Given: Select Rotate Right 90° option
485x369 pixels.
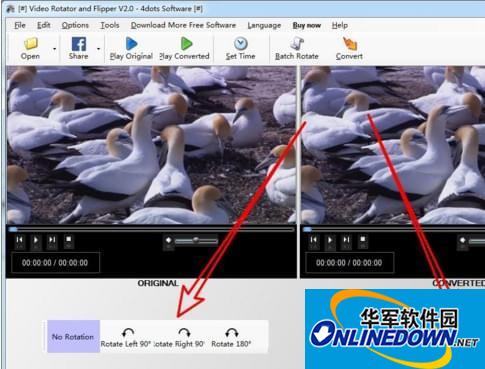Looking at the screenshot, I should point(179,337).
